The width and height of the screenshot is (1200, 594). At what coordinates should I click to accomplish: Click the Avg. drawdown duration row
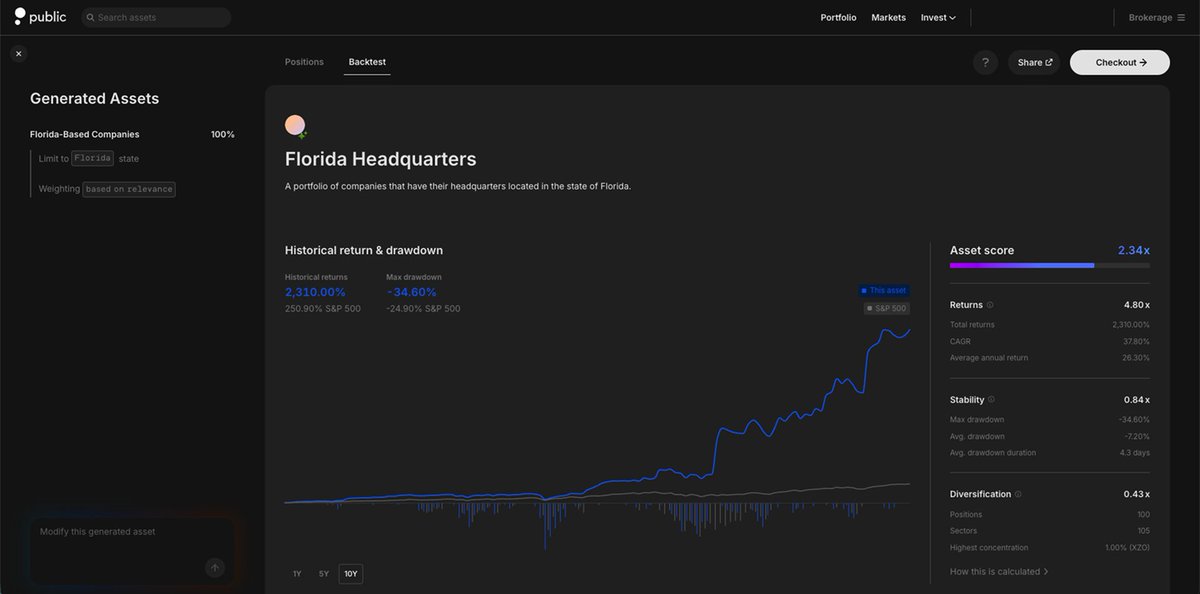[1050, 452]
